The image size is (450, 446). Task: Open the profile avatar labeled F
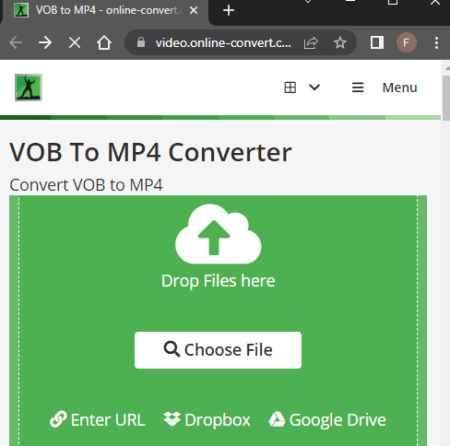[406, 43]
